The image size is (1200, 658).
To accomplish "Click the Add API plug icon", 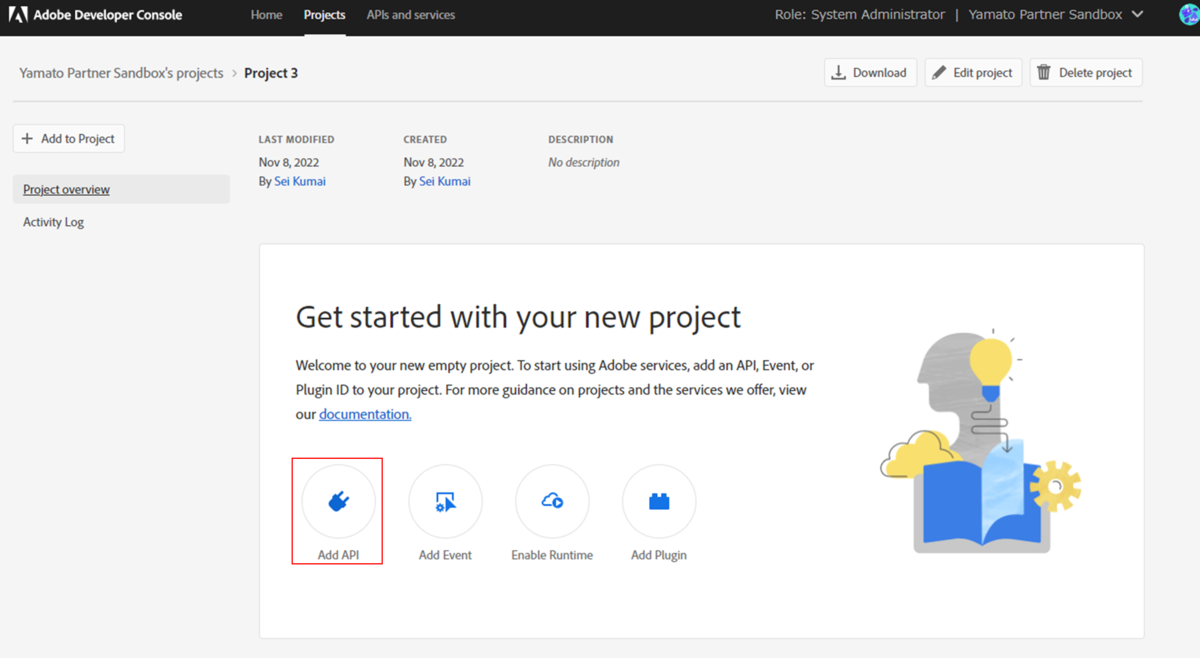I will point(339,502).
